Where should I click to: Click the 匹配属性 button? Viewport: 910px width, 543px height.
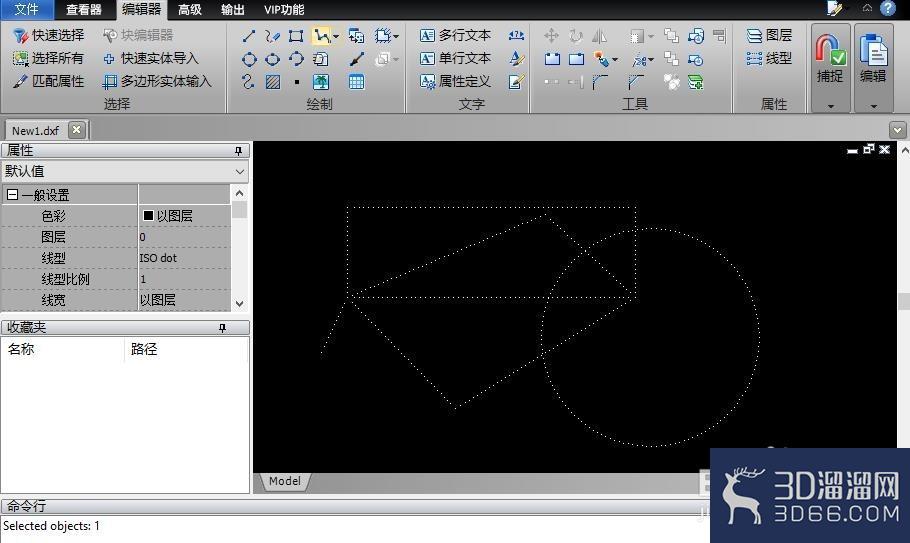pos(49,82)
